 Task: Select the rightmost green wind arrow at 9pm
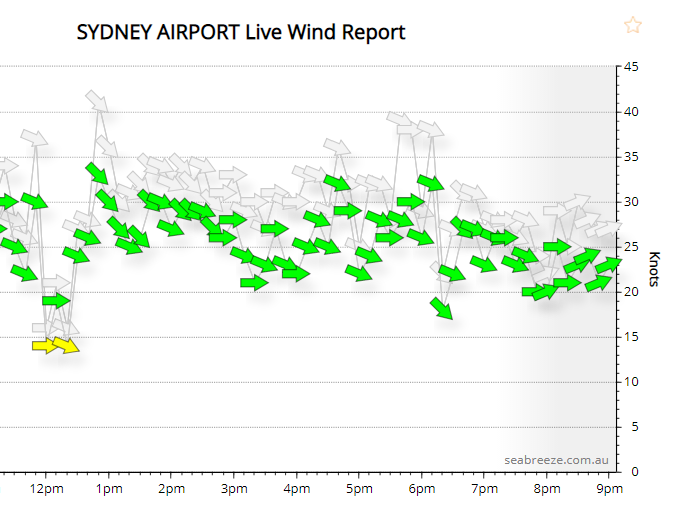(x=609, y=265)
